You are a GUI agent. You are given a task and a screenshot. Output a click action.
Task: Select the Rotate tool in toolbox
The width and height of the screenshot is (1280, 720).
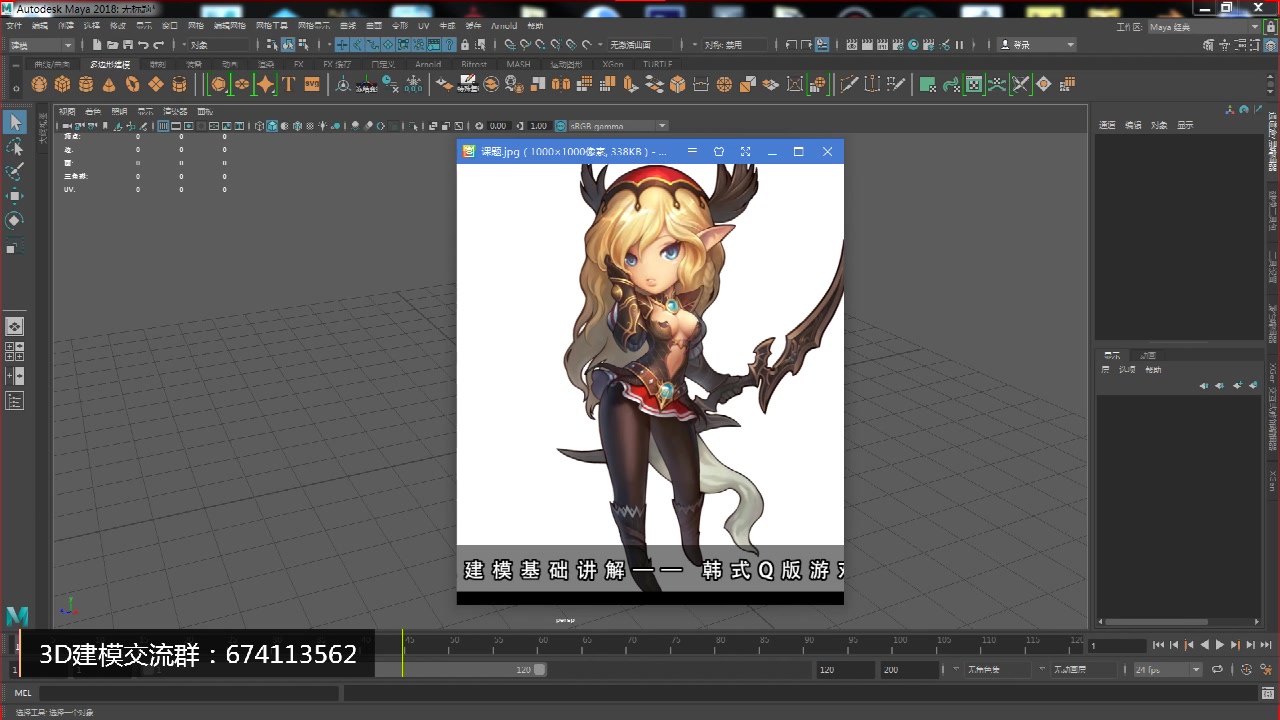point(15,220)
